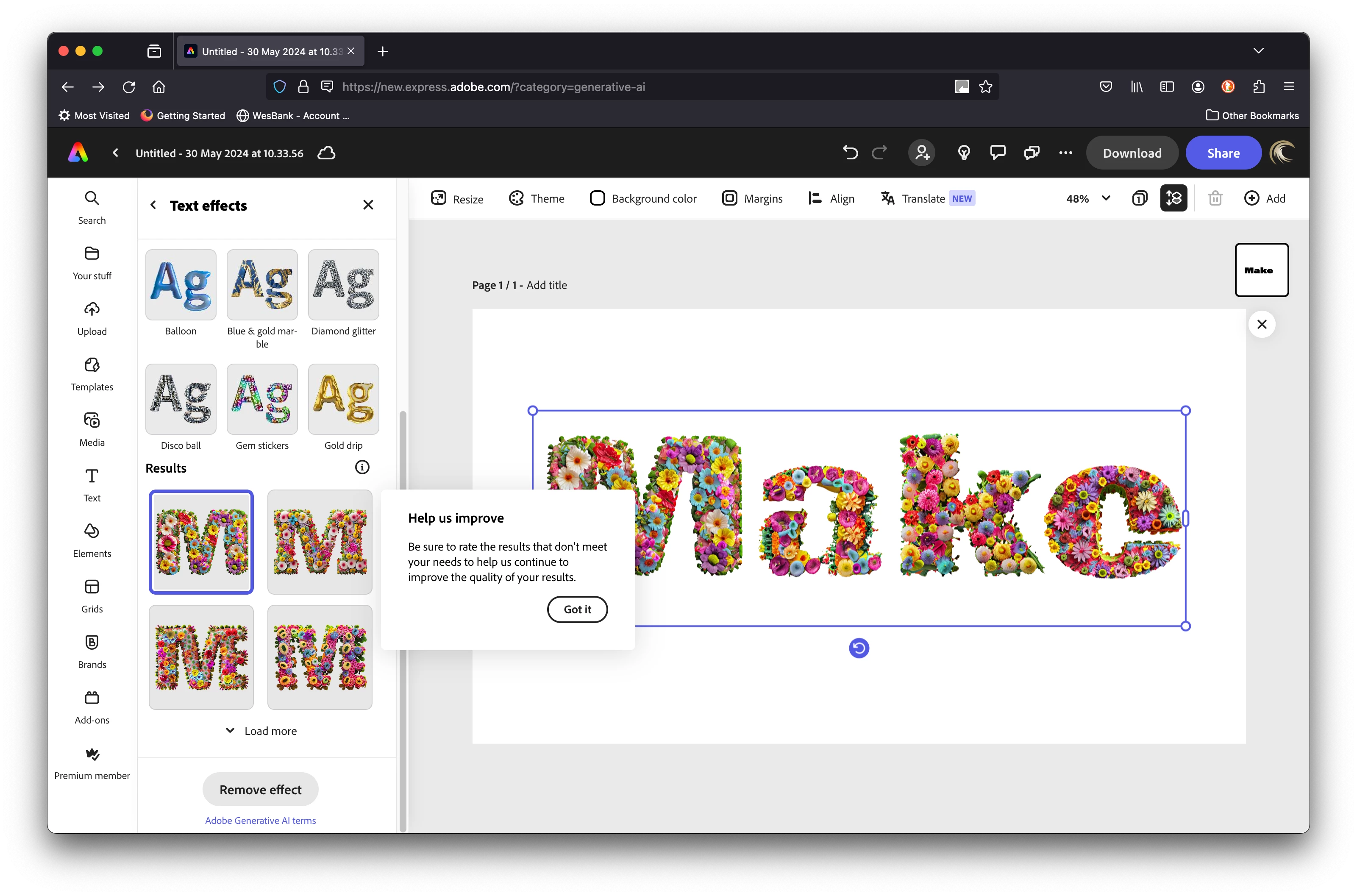Toggle the dark page layout view button
Screen dimensions: 1357x896
tap(1173, 198)
